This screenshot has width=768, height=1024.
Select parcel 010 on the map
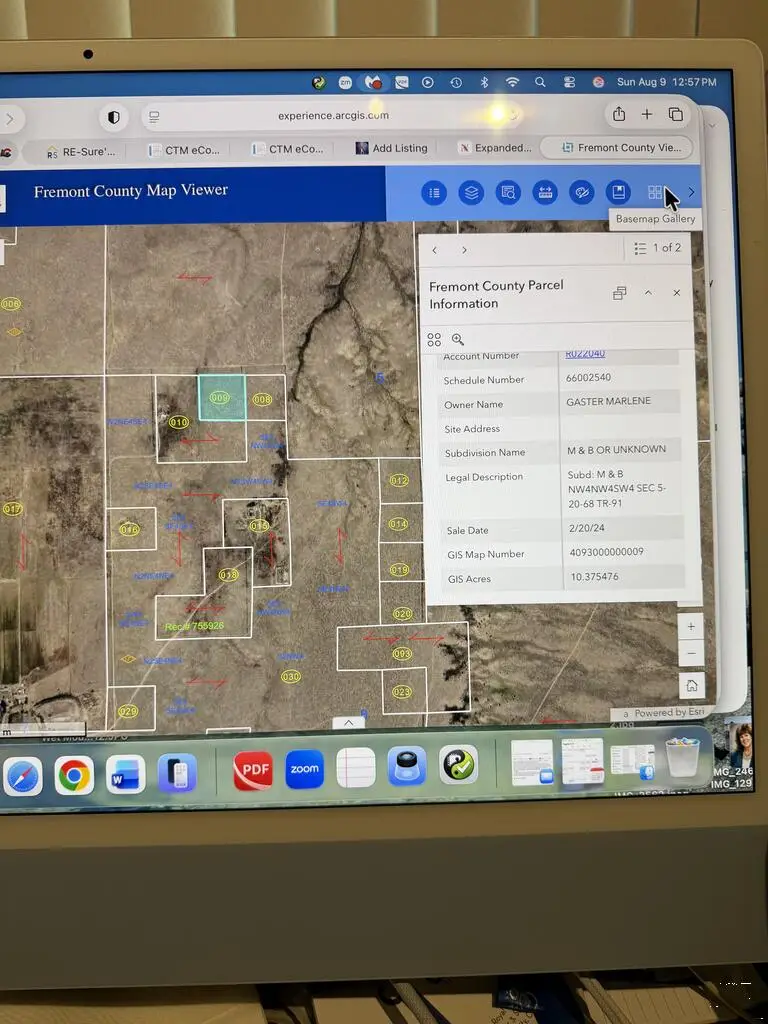pos(178,423)
